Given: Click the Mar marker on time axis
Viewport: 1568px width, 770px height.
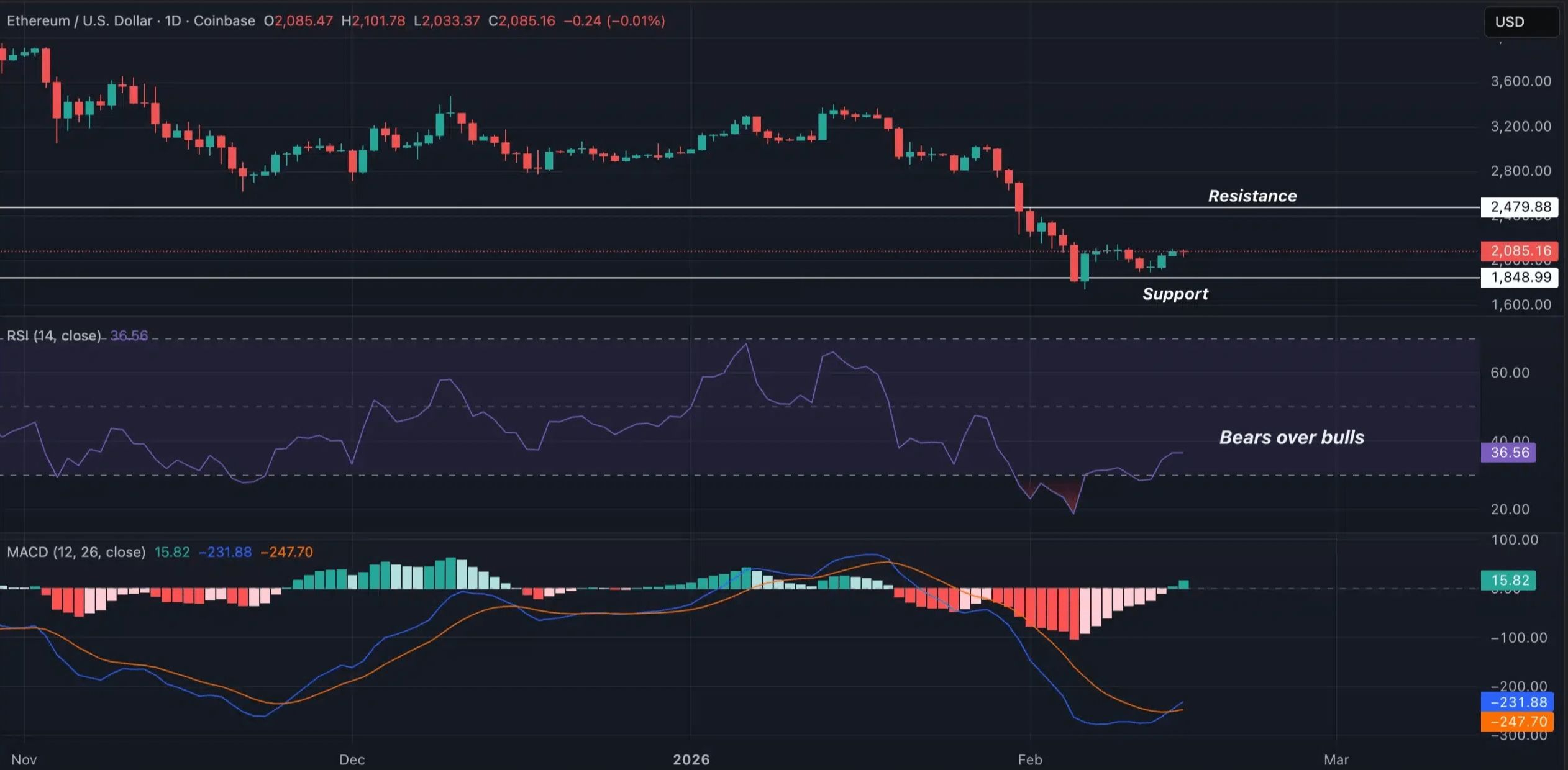Looking at the screenshot, I should (x=1336, y=759).
